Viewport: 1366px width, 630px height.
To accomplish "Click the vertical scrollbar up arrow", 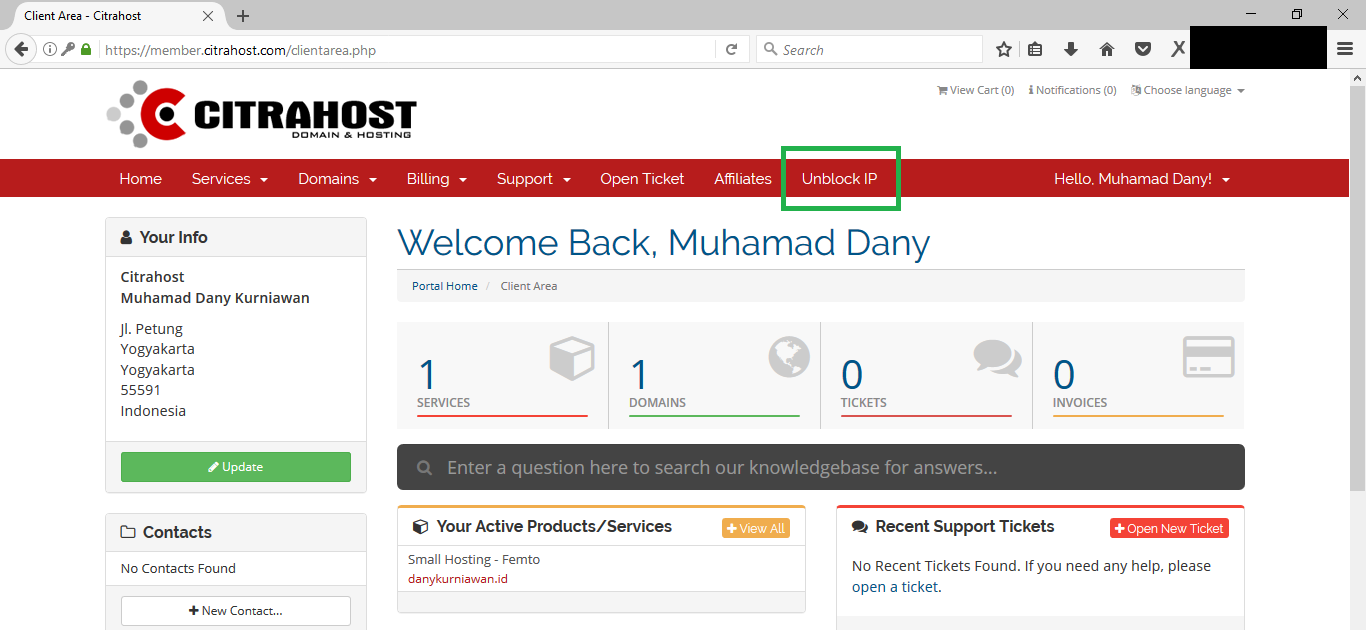I will 1358,77.
